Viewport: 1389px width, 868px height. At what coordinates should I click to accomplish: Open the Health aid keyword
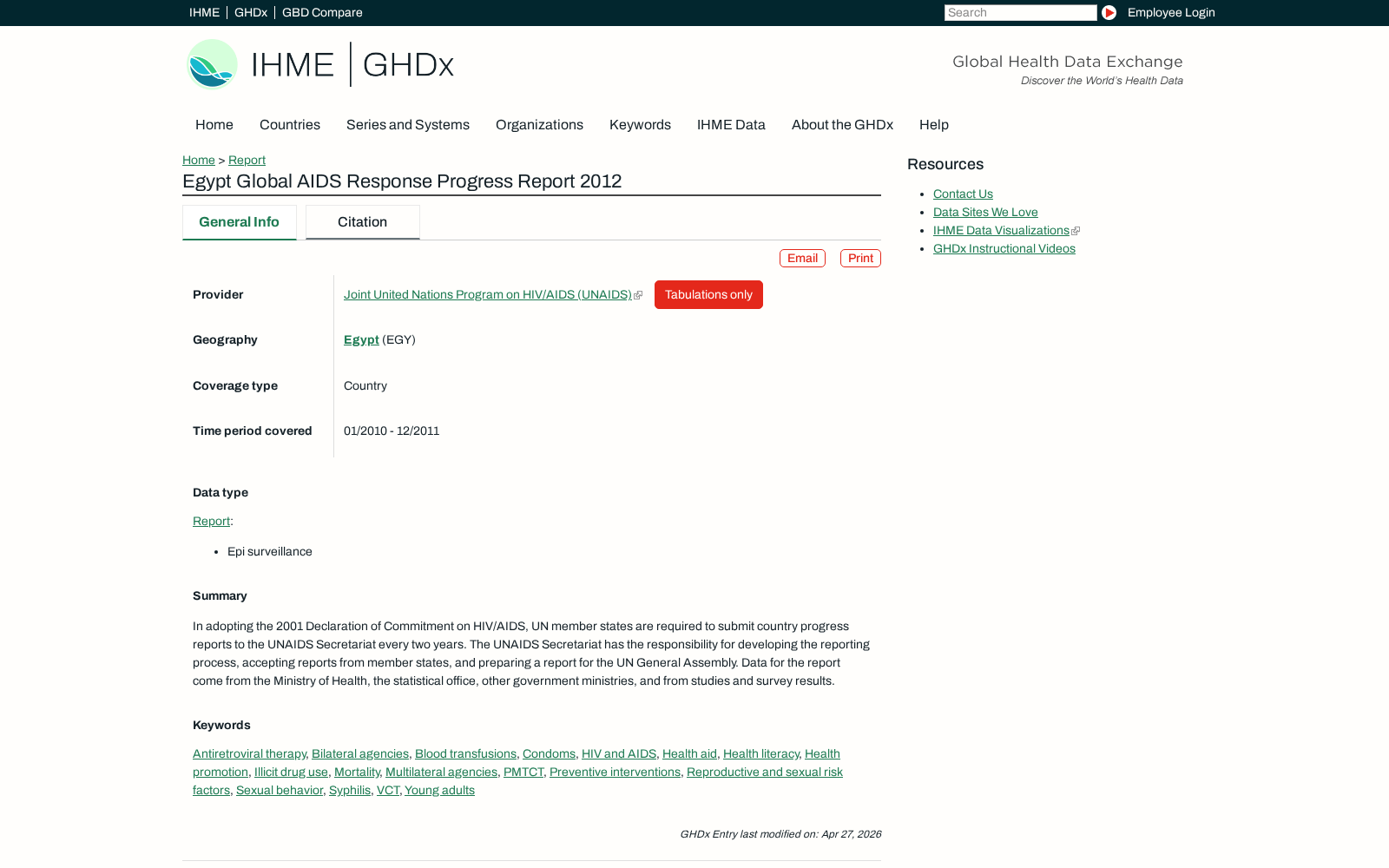point(689,753)
